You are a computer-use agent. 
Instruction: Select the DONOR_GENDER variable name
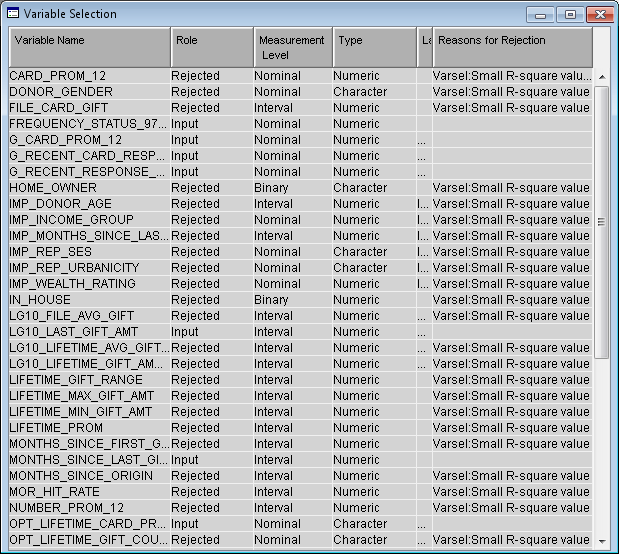[x=61, y=92]
